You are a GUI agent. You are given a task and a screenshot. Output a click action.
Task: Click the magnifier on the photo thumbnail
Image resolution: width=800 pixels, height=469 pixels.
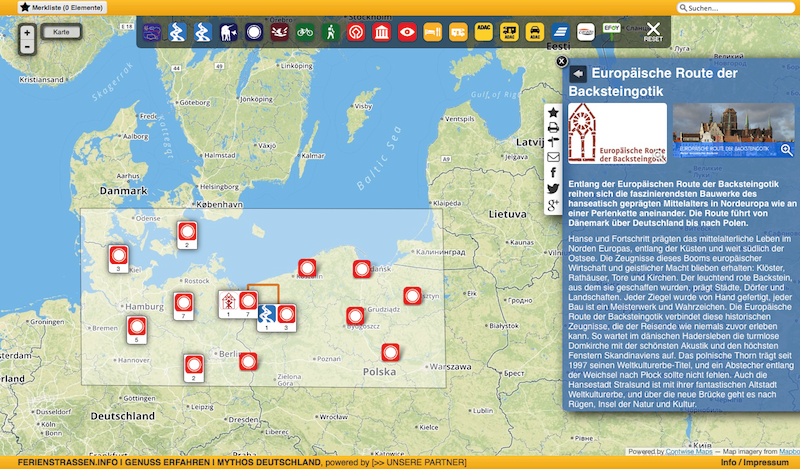point(787,150)
